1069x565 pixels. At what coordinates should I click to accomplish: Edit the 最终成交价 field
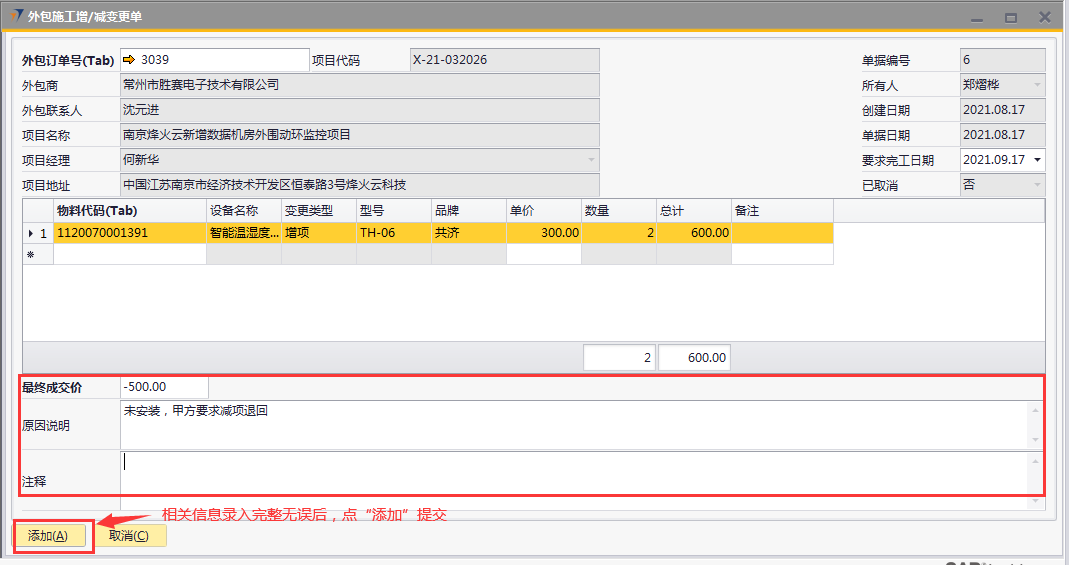pyautogui.click(x=164, y=387)
